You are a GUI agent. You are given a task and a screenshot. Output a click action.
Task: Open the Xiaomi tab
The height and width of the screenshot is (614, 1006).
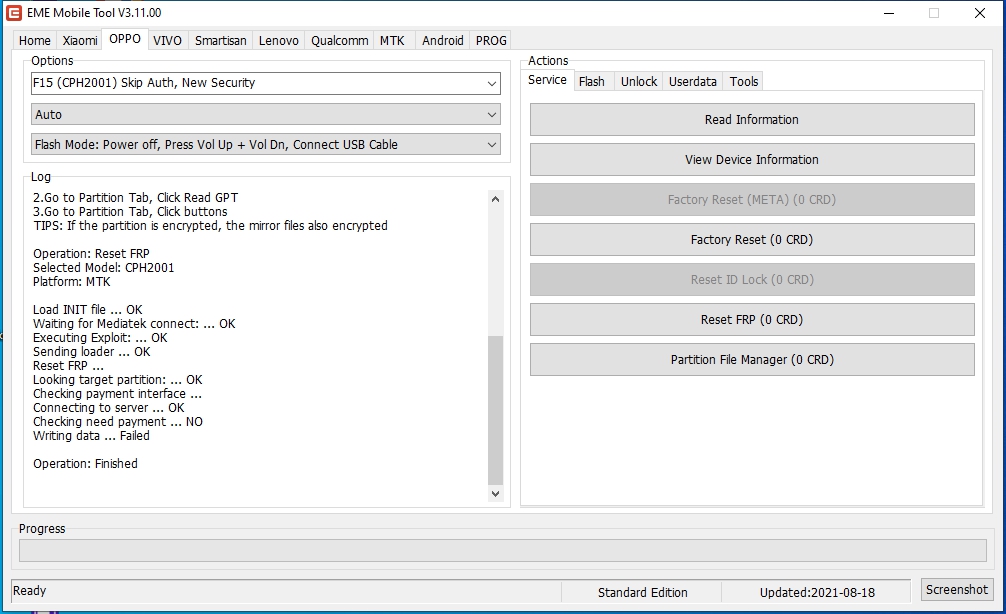pos(80,40)
